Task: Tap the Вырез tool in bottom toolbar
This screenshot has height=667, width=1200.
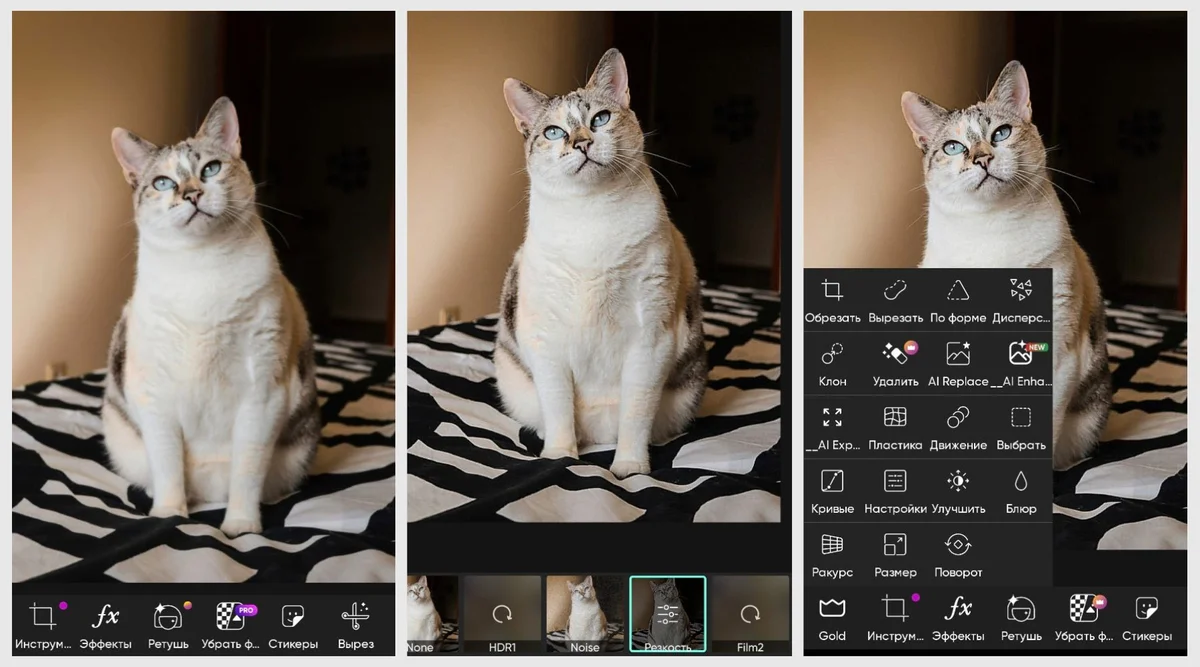Action: pos(356,624)
